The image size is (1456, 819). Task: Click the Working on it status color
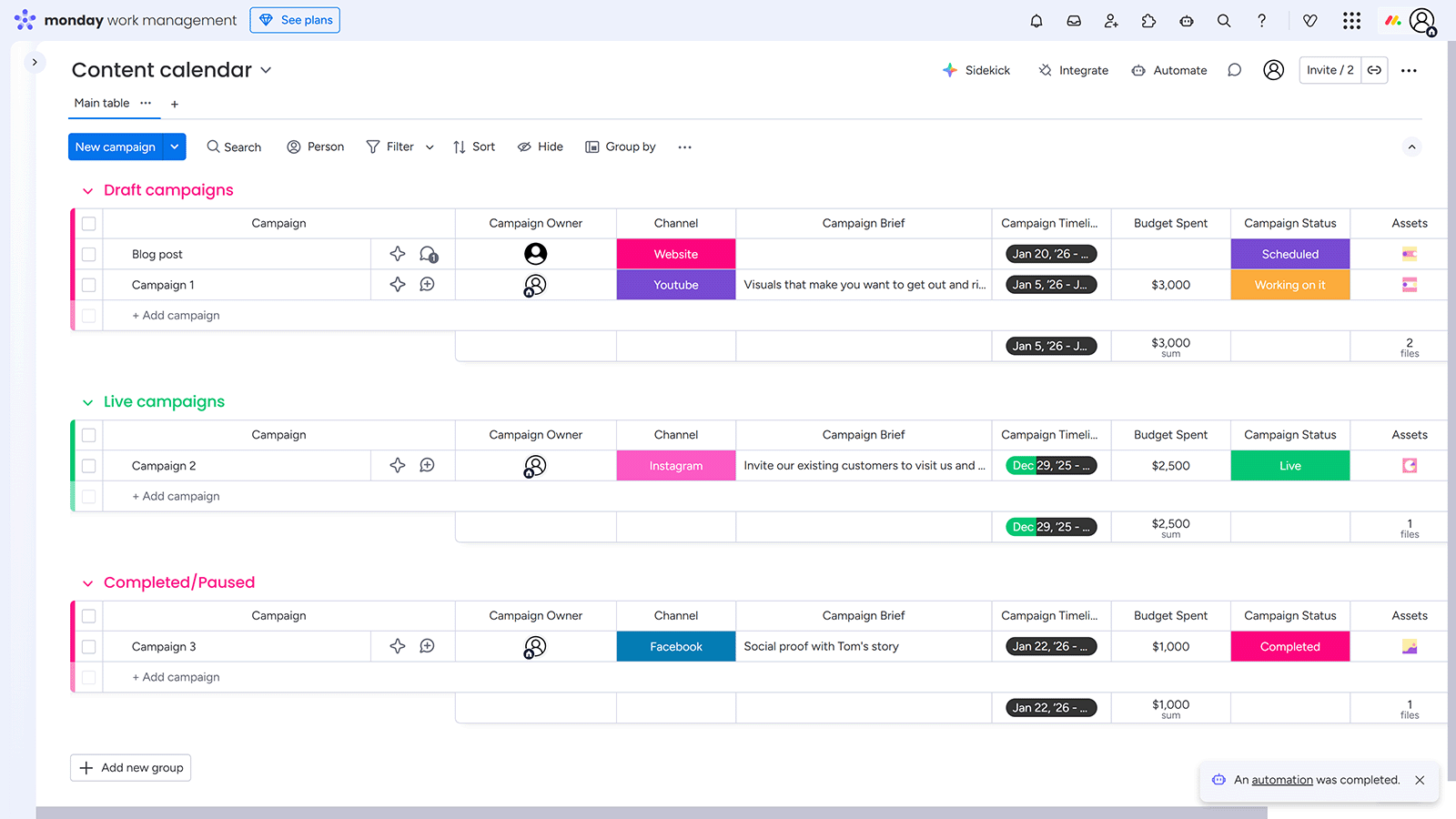tap(1289, 284)
